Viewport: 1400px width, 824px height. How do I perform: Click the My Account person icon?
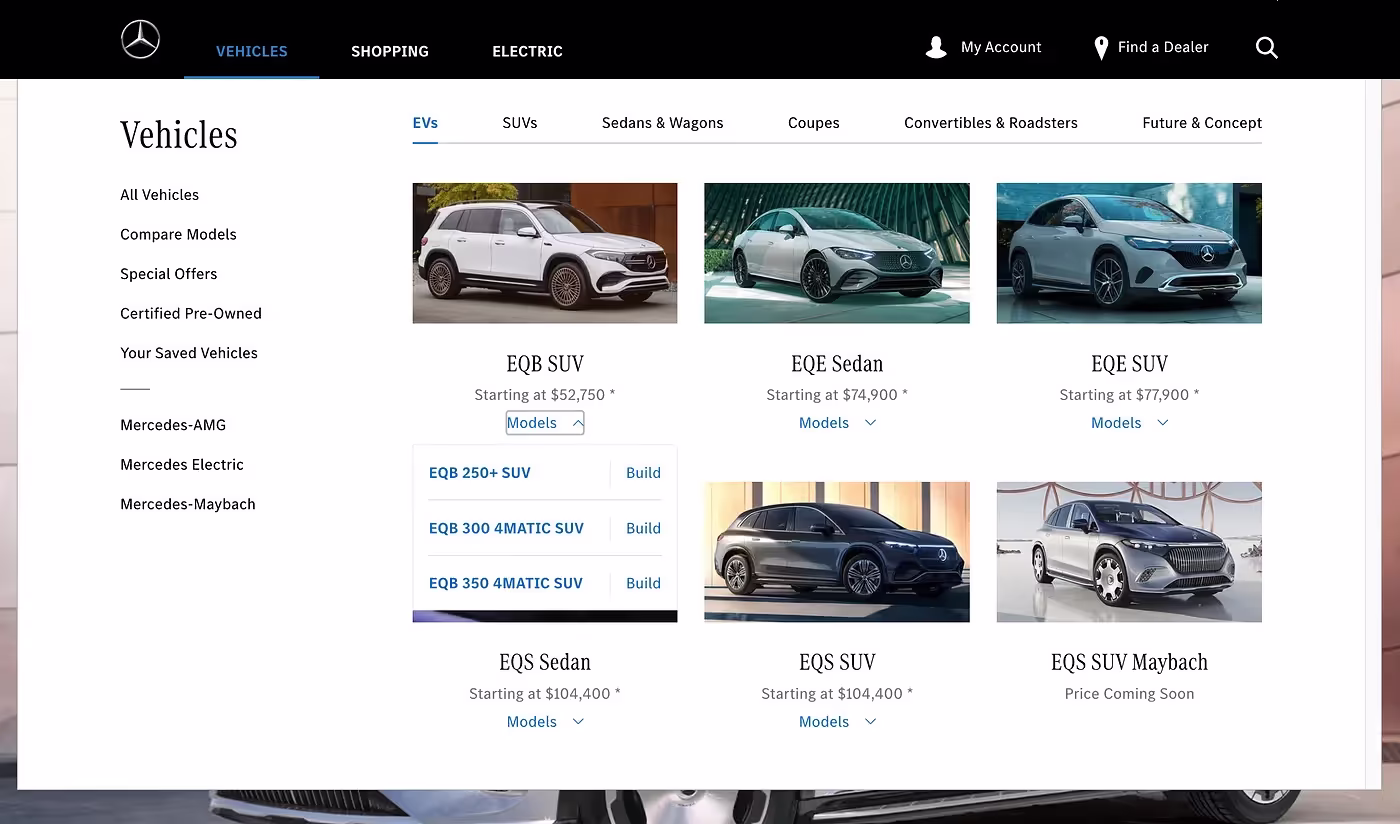pos(936,48)
